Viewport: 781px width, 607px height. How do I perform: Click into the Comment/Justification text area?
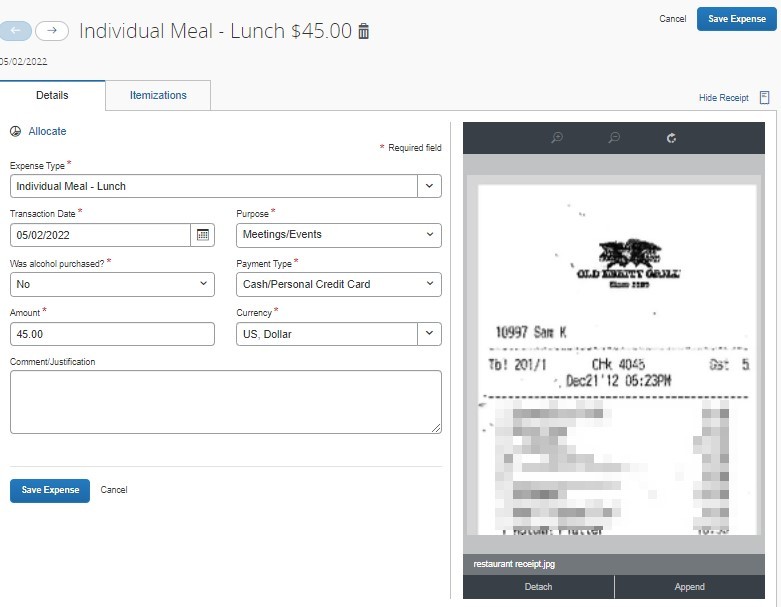[x=226, y=402]
